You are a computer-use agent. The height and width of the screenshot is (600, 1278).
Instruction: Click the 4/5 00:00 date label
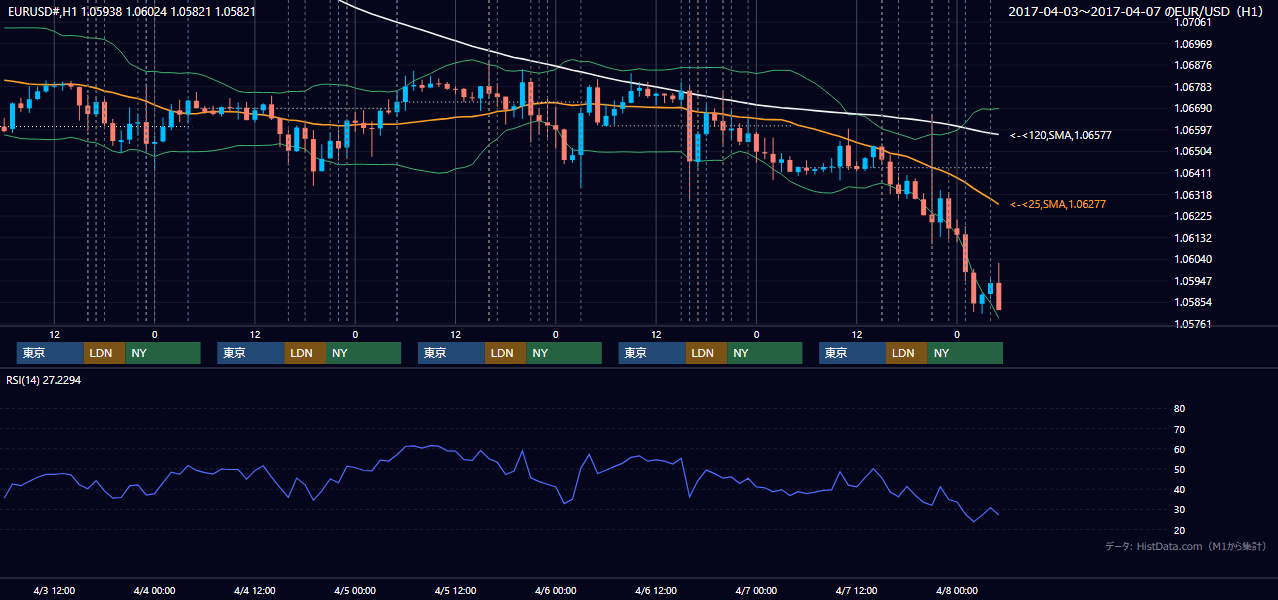355,591
